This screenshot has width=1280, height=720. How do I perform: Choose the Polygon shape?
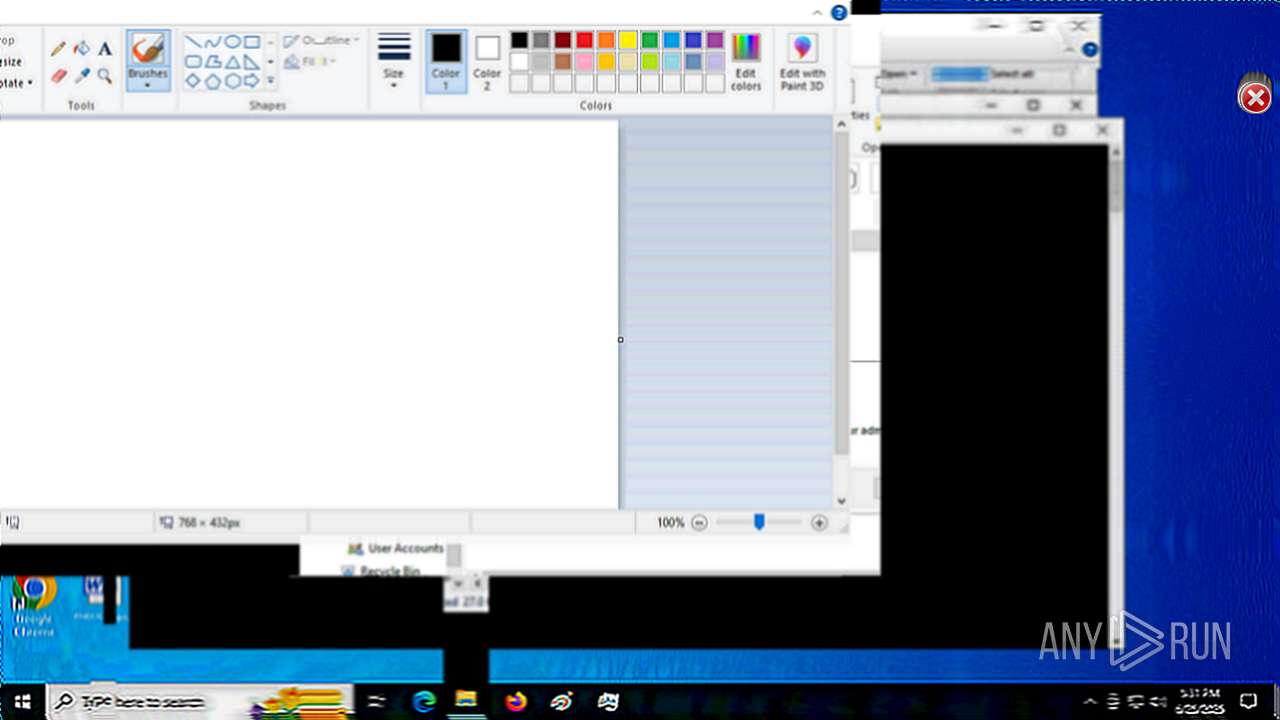pyautogui.click(x=212, y=62)
